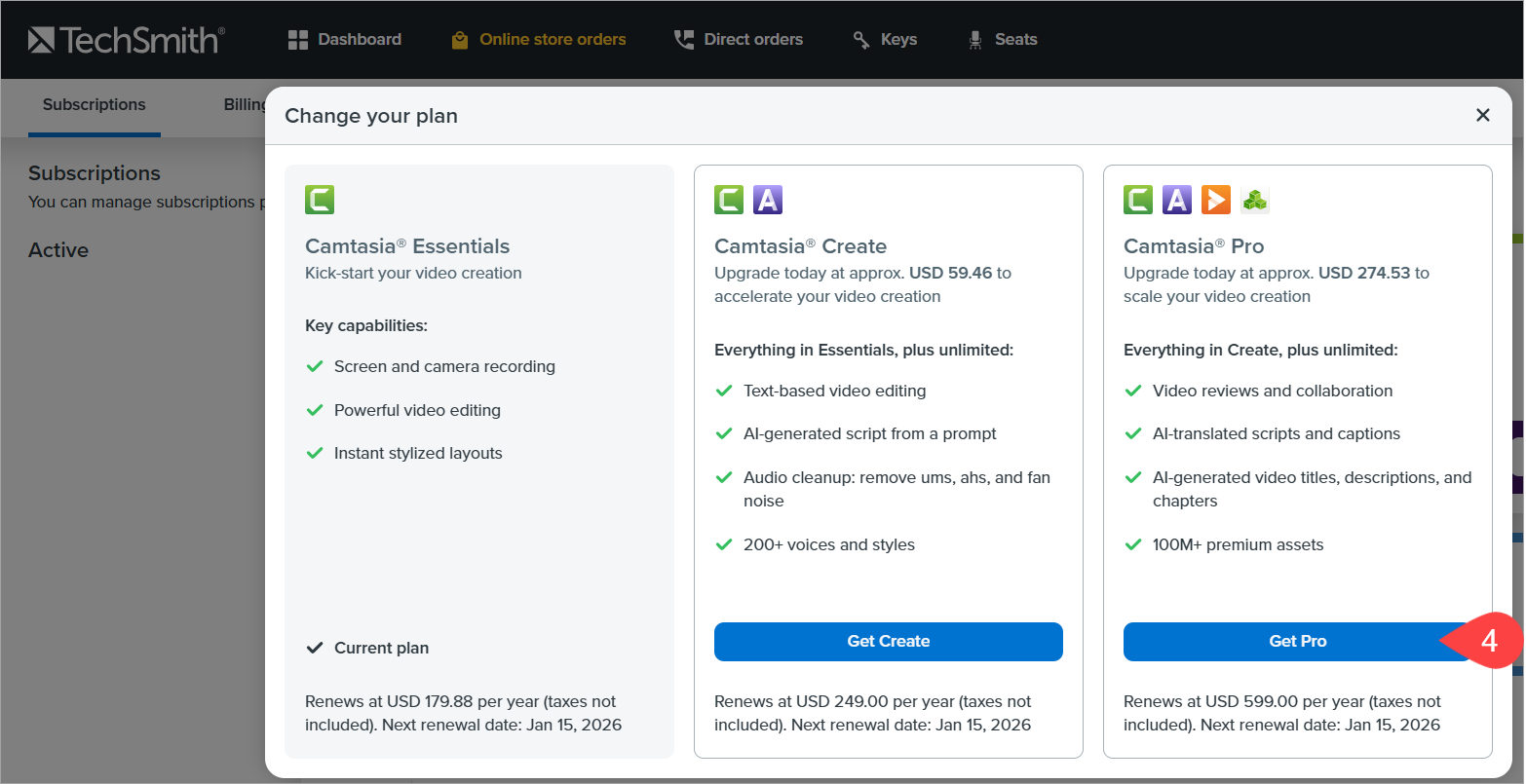Open the Keys section
The image size is (1526, 784).
click(885, 40)
